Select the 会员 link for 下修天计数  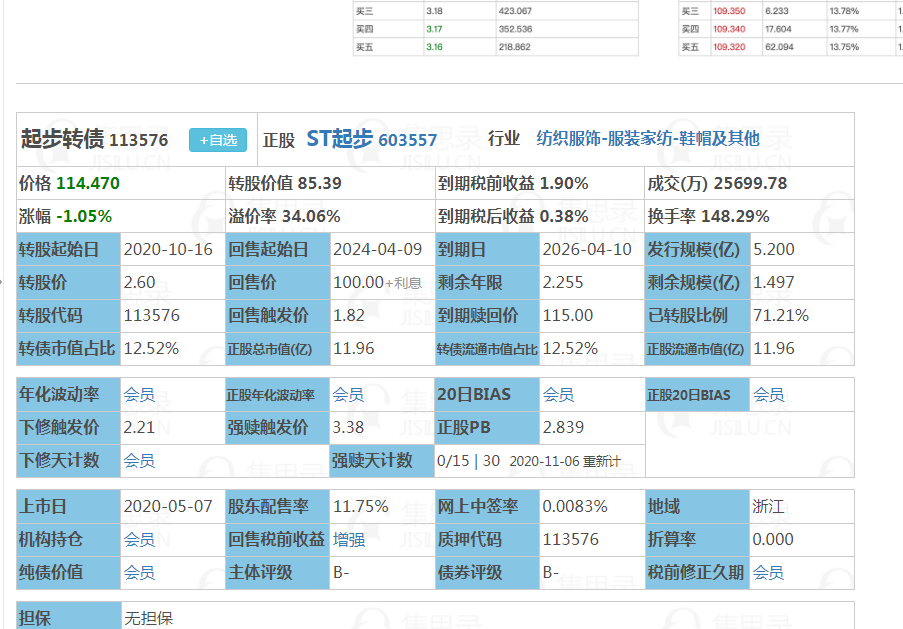click(x=139, y=461)
